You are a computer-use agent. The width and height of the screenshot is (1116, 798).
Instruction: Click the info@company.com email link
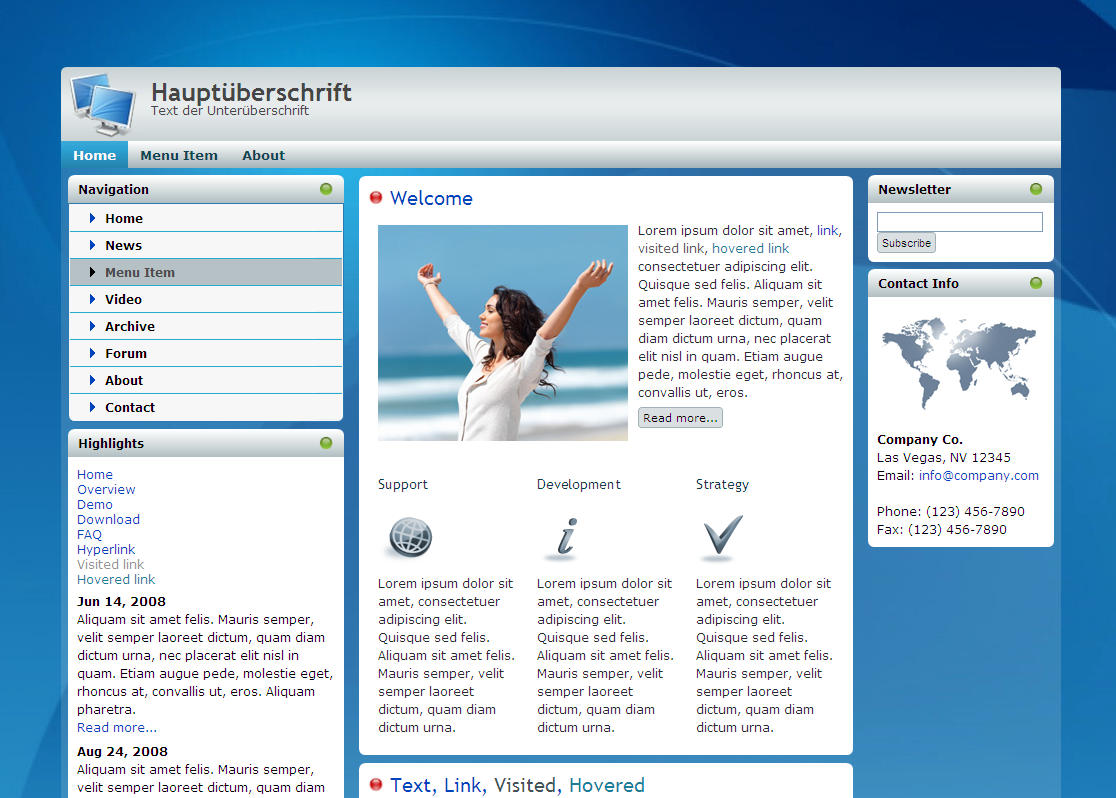[x=979, y=476]
